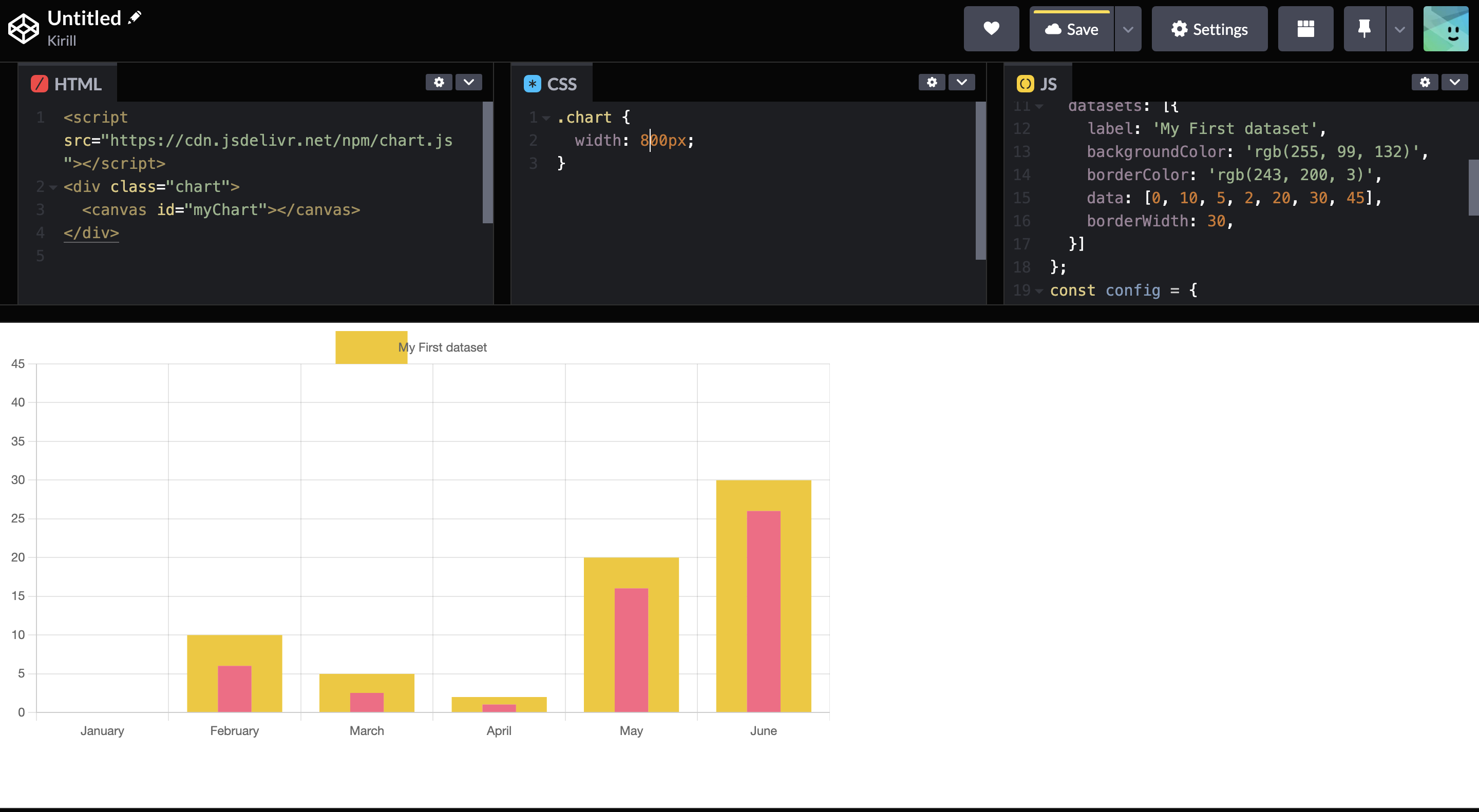
Task: Click the author name Kirill
Action: click(62, 41)
